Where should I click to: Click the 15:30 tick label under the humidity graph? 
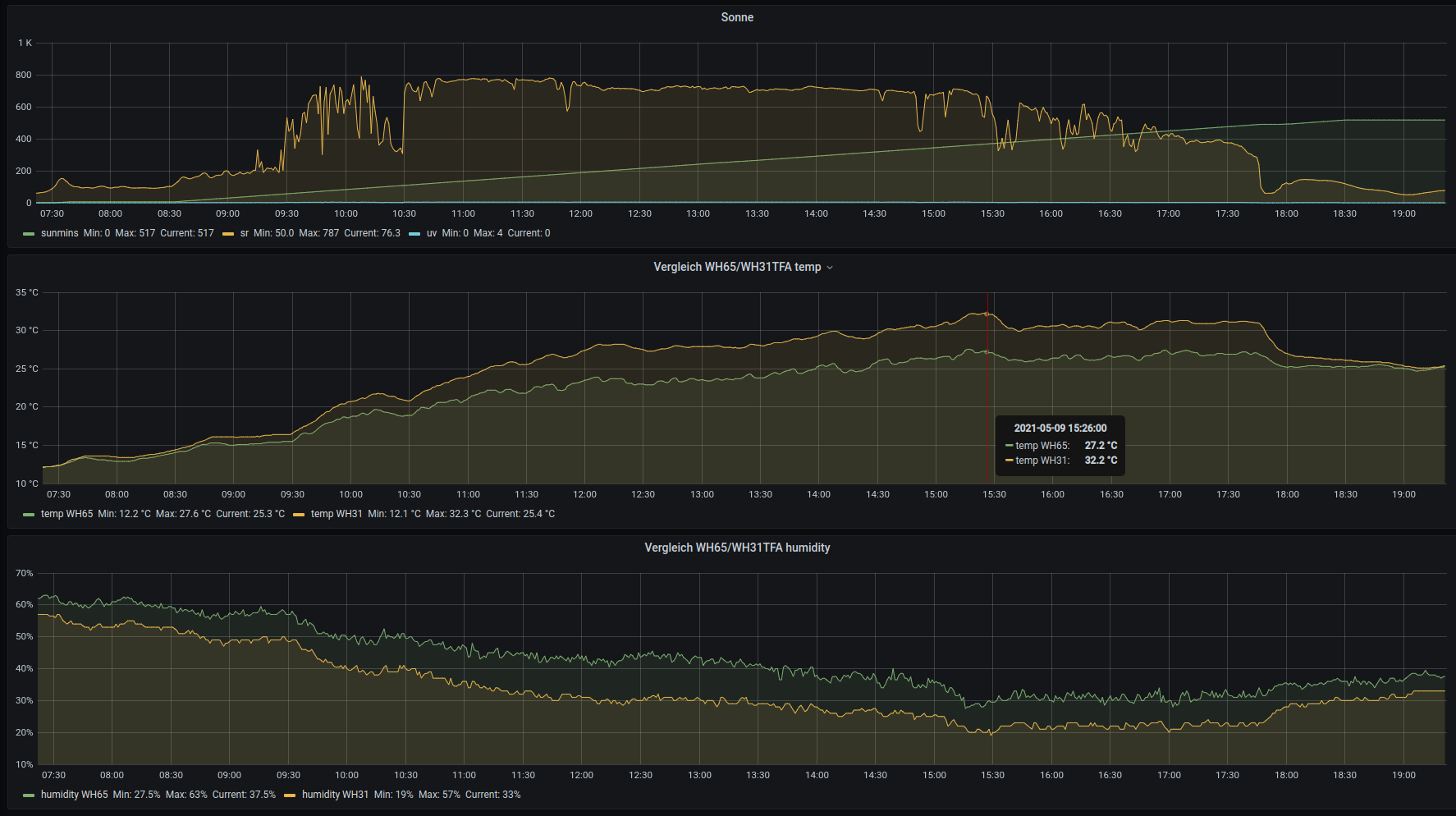pos(992,775)
